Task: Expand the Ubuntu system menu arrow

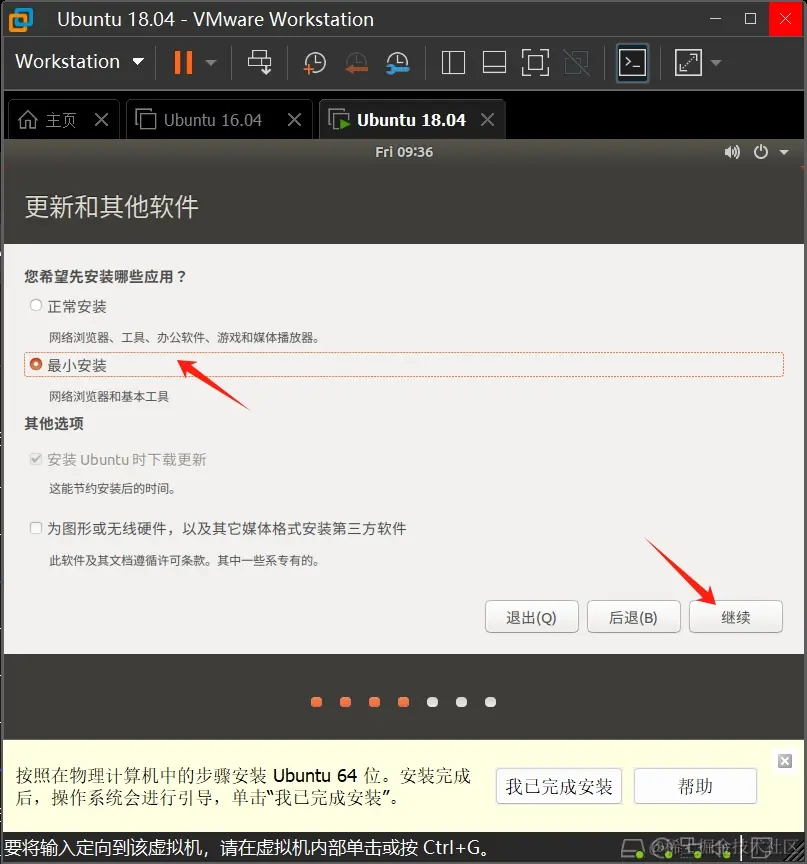Action: 784,153
